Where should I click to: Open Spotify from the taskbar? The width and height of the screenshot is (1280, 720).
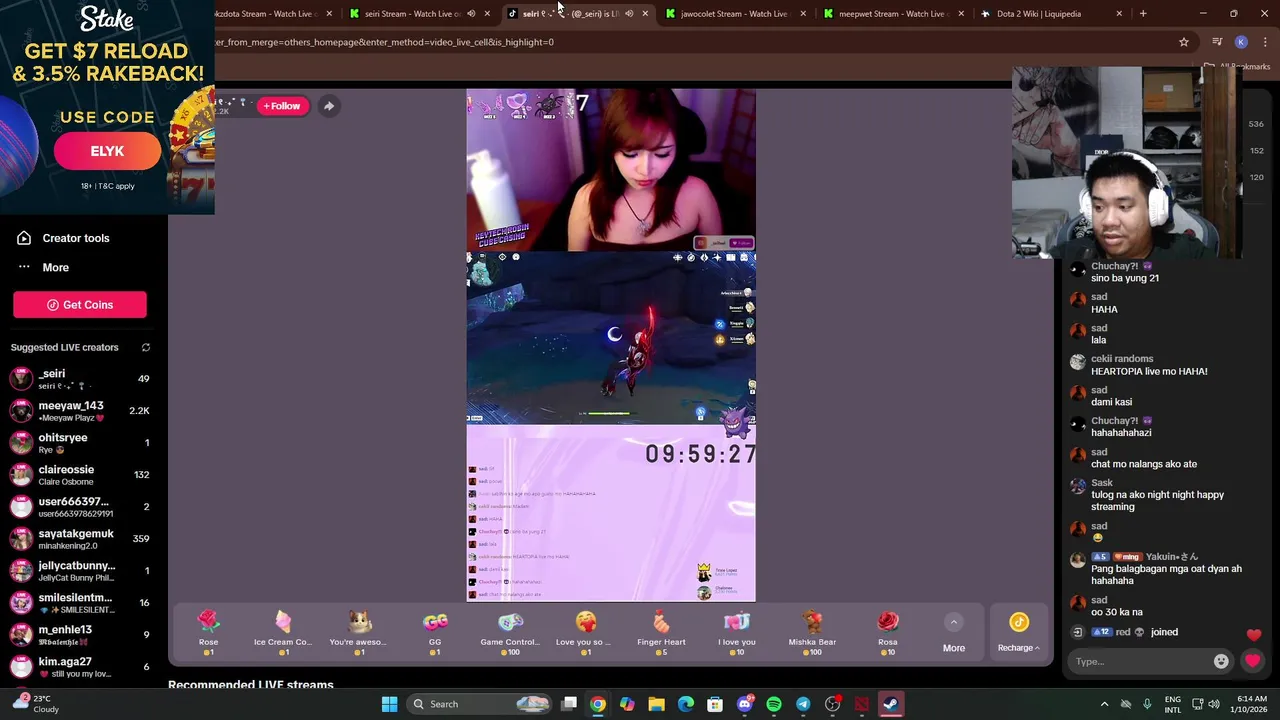pyautogui.click(x=774, y=704)
